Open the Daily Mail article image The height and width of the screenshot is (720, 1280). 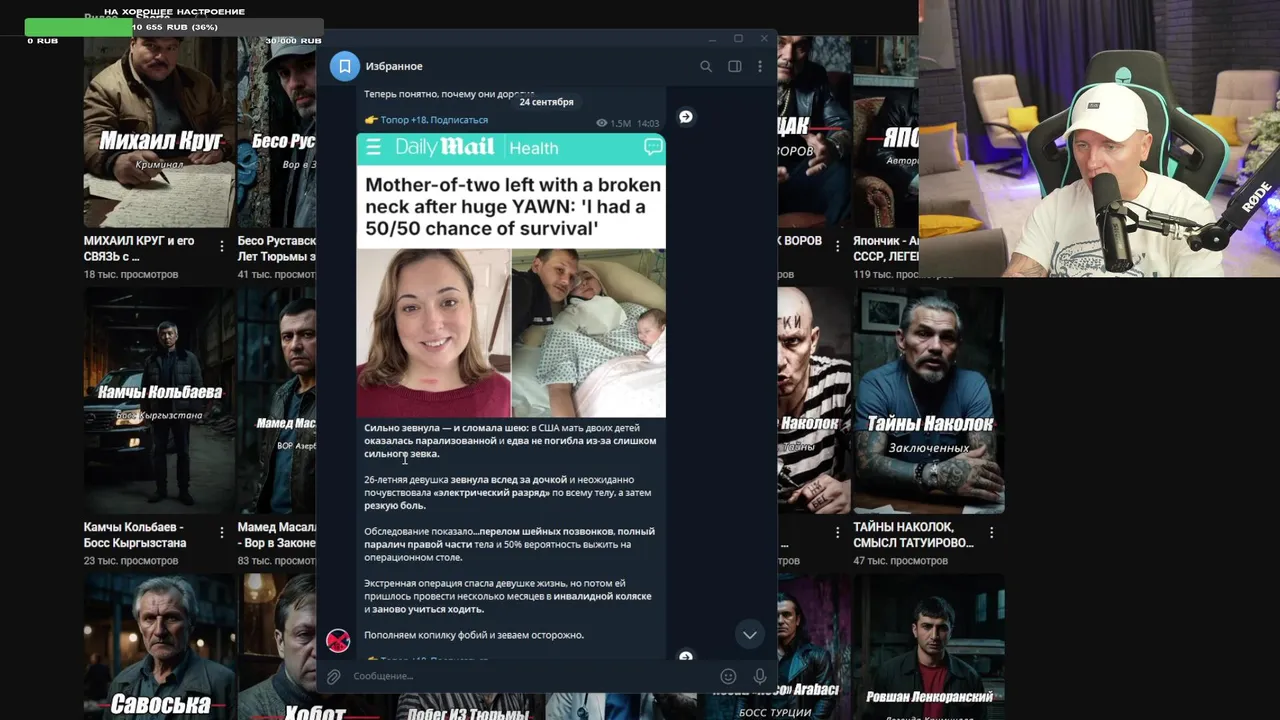coord(511,275)
